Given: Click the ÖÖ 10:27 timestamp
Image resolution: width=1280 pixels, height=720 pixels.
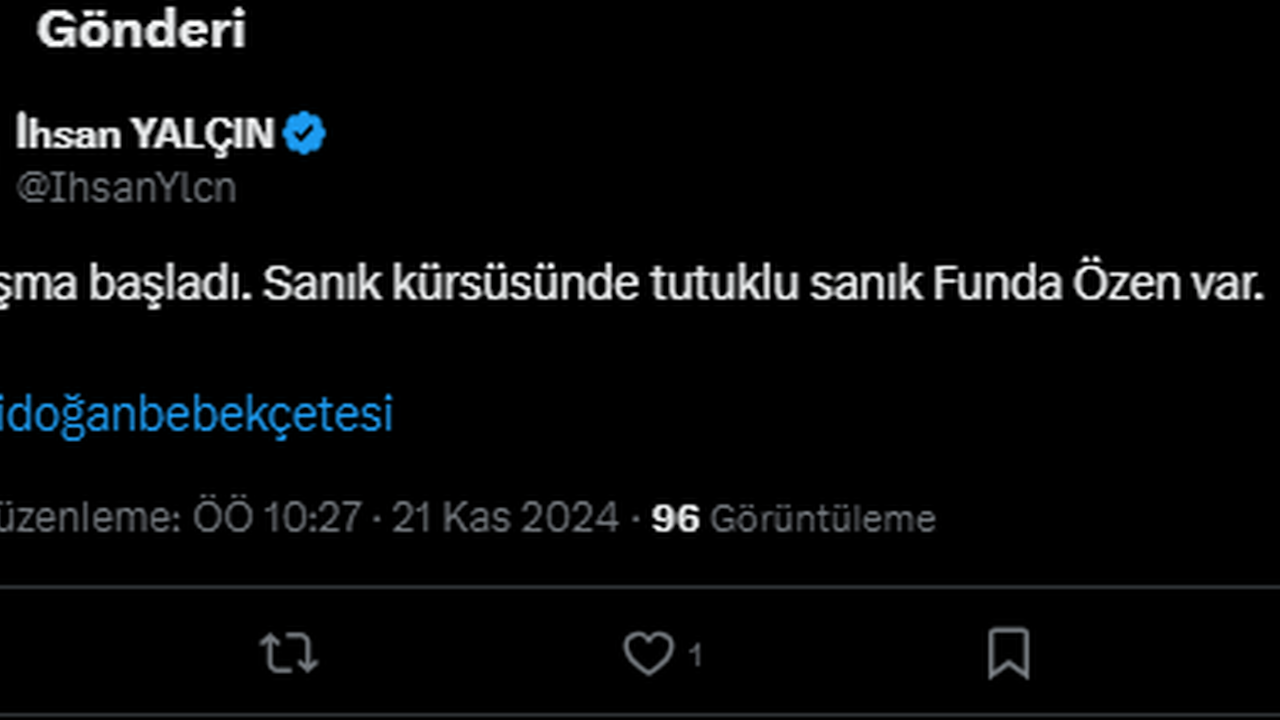Looking at the screenshot, I should click(277, 518).
